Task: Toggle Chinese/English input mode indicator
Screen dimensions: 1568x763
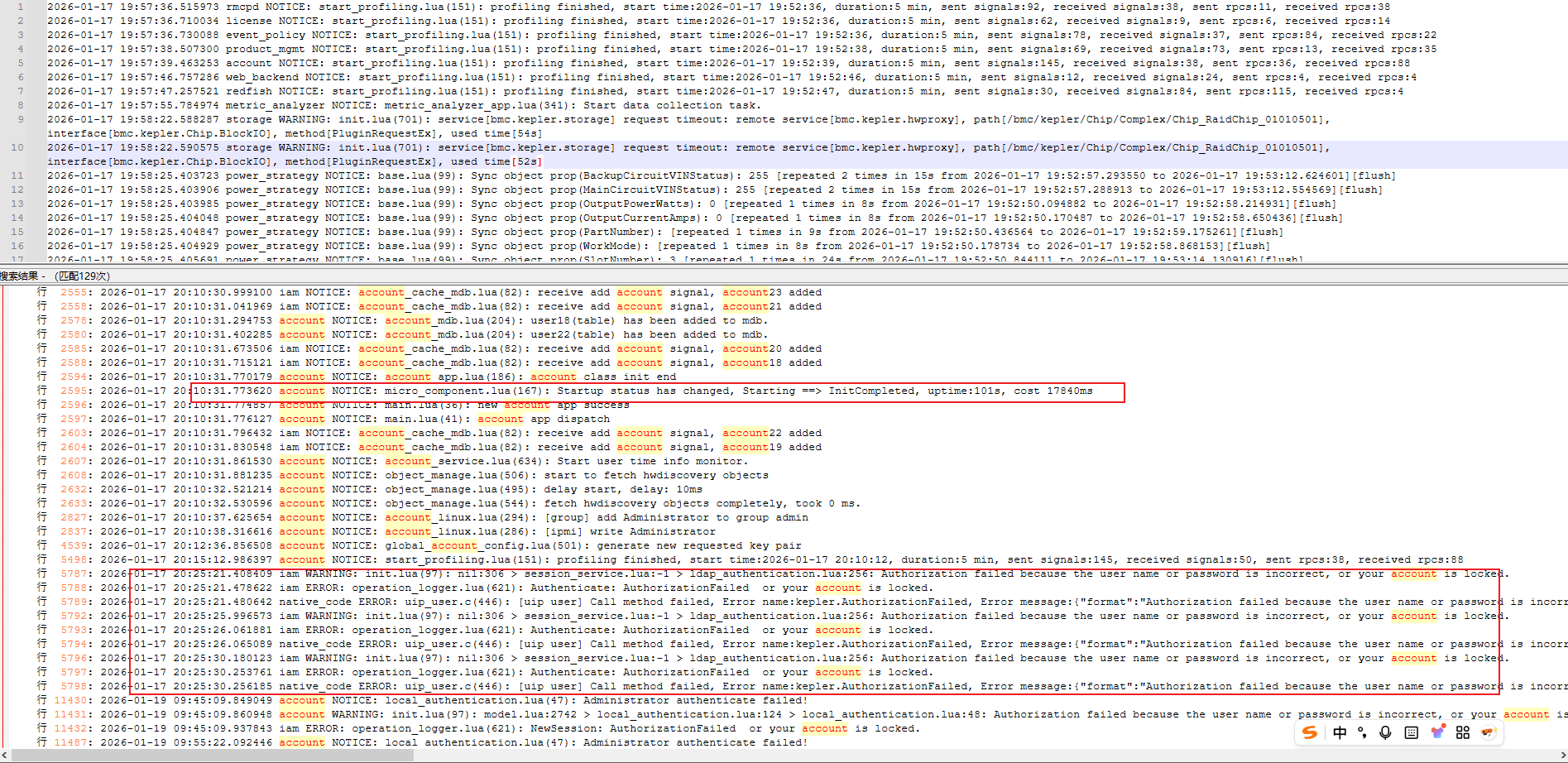Action: click(x=1340, y=732)
